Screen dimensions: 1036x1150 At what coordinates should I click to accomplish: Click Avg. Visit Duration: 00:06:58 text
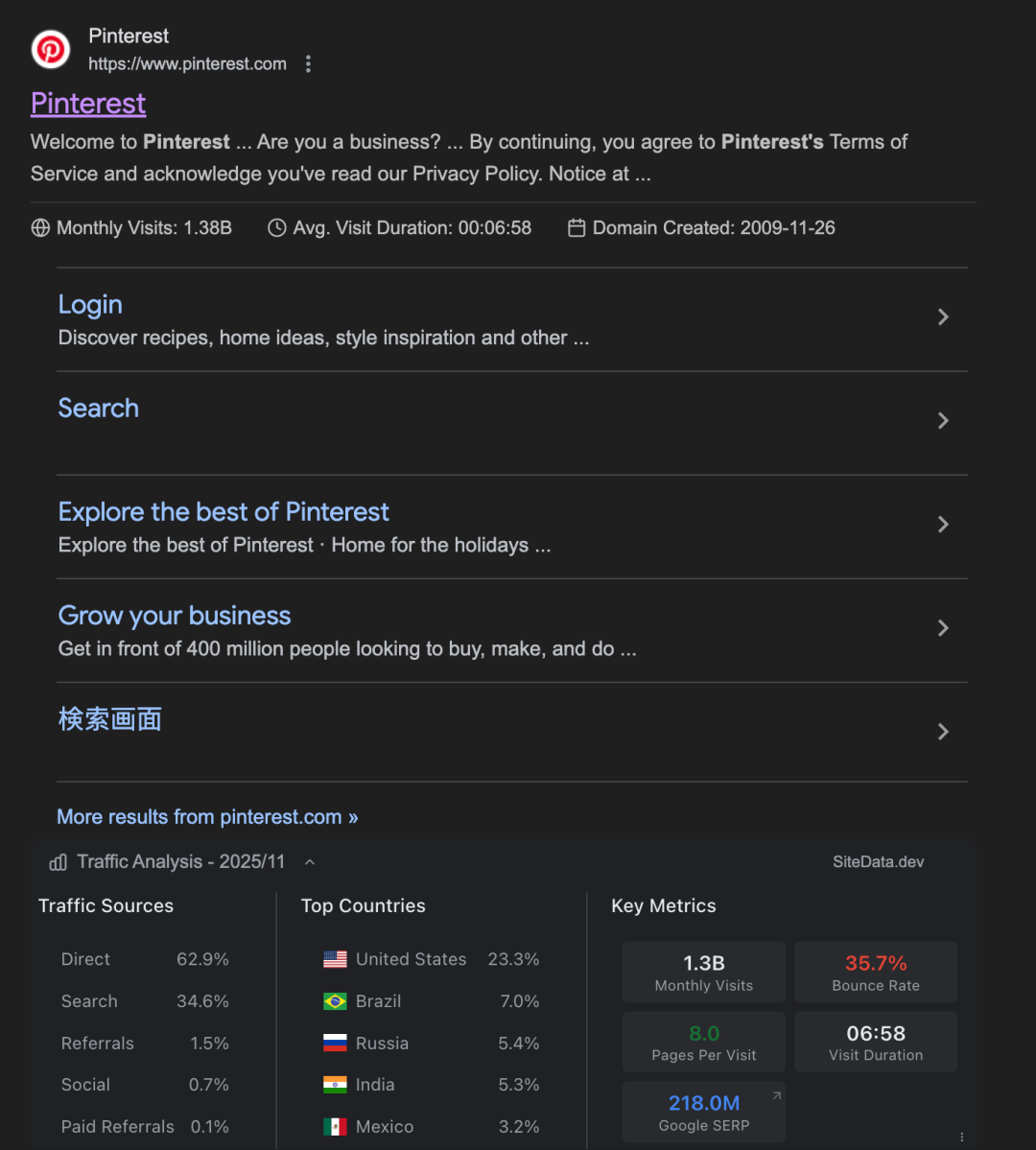(412, 228)
